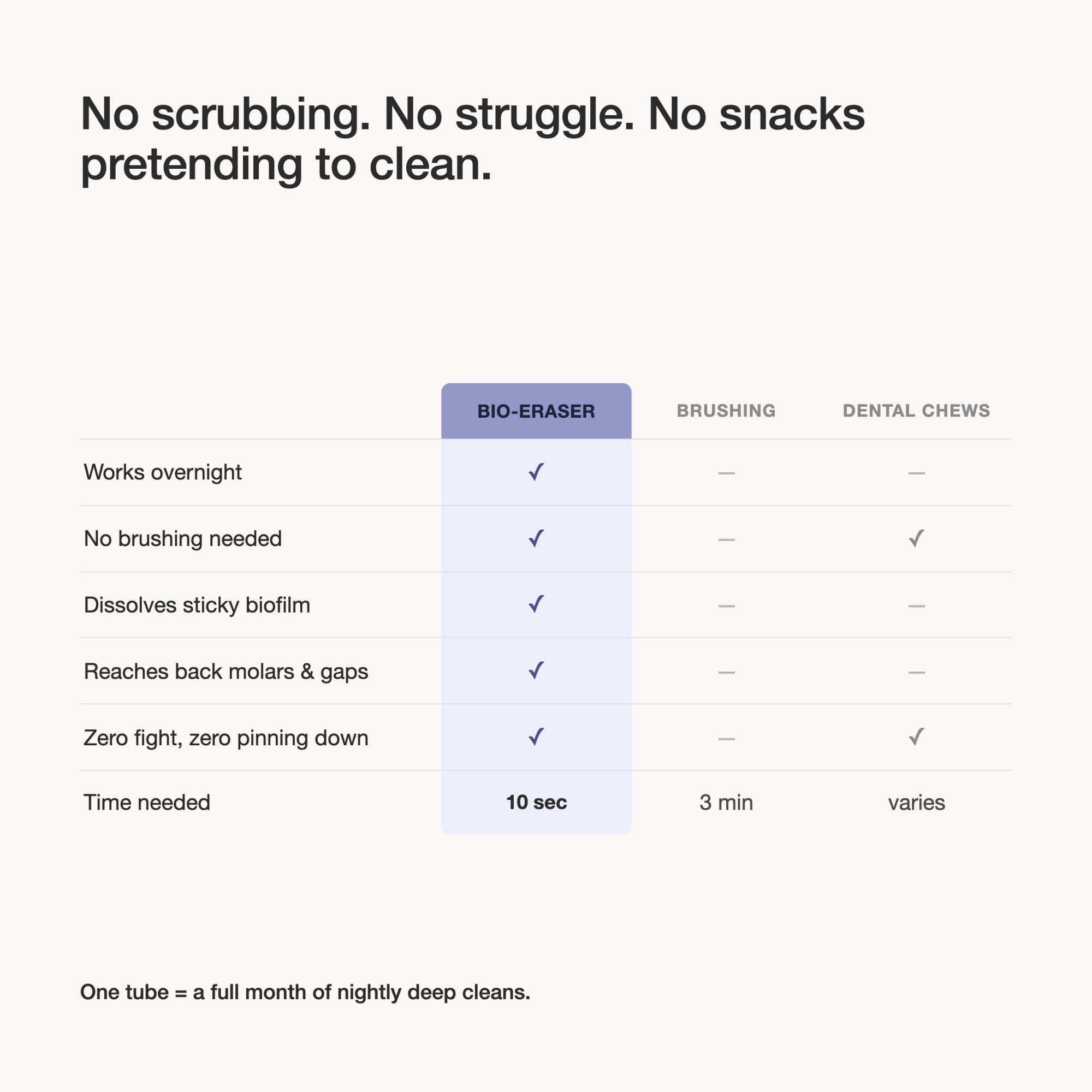Click the varies value under Dental Chews
The height and width of the screenshot is (1092, 1092).
click(x=916, y=803)
